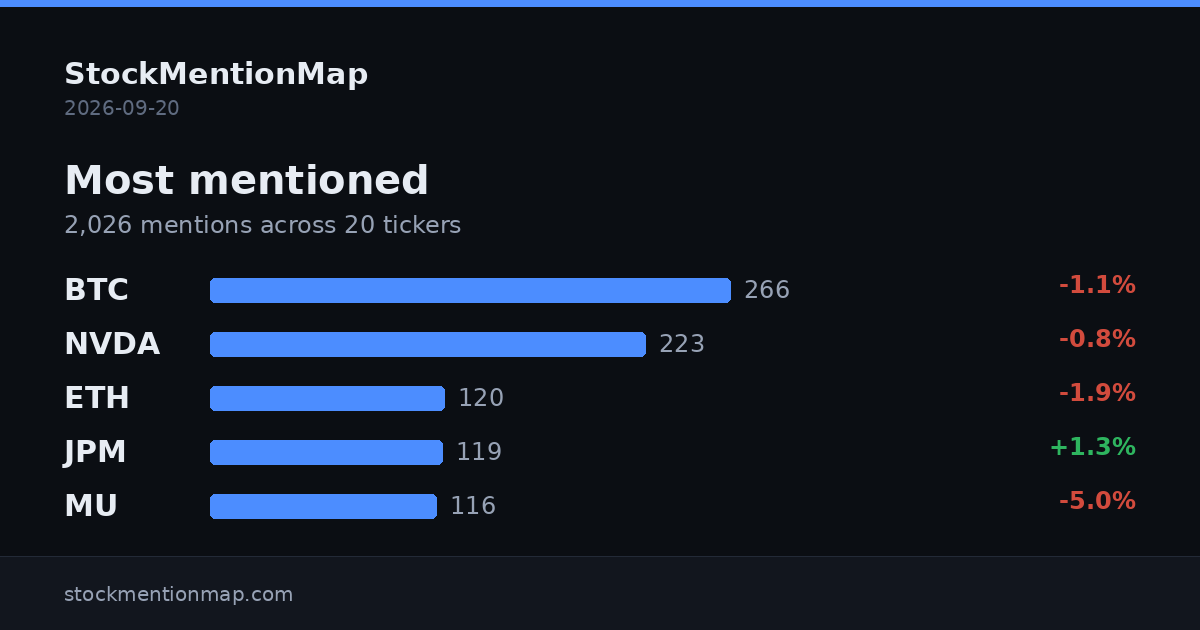Click the JPM mention bar
The height and width of the screenshot is (630, 1200).
[326, 452]
